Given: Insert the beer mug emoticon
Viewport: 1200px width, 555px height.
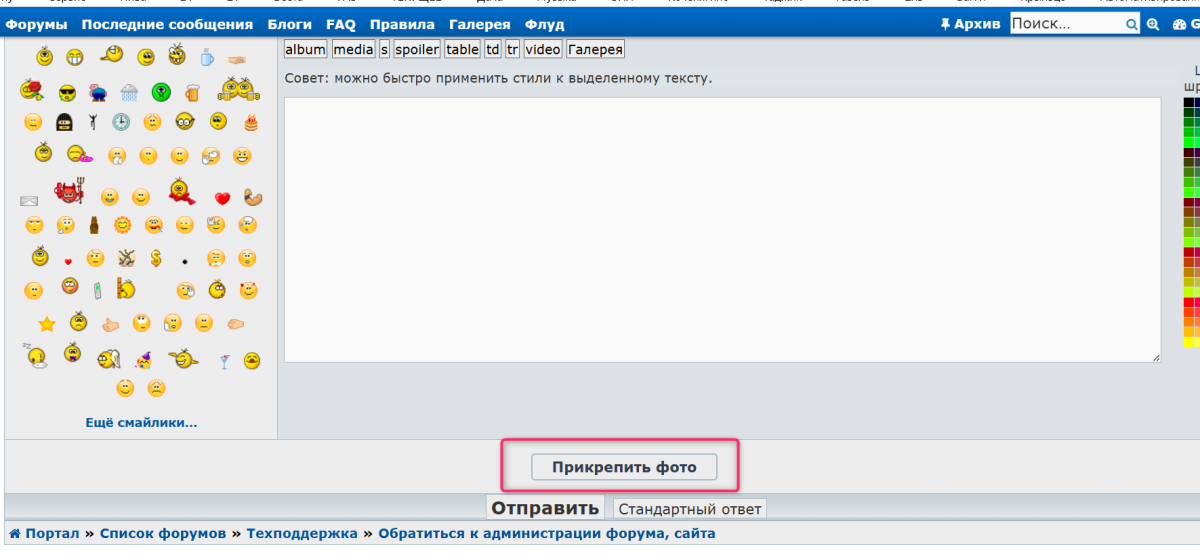Looking at the screenshot, I should pyautogui.click(x=192, y=93).
